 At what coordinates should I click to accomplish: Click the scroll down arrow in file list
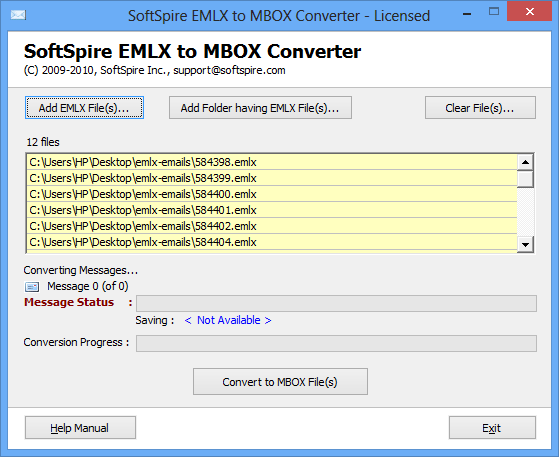click(525, 245)
